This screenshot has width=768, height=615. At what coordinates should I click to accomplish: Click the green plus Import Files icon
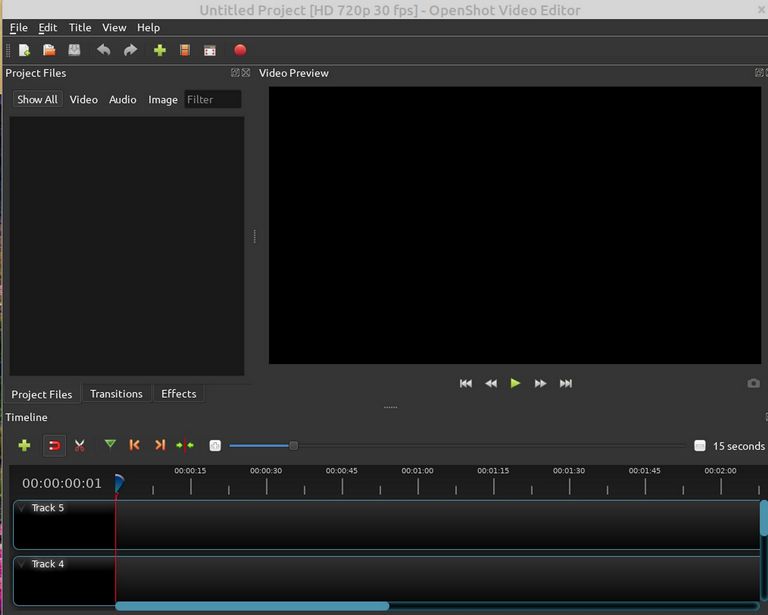pyautogui.click(x=159, y=50)
